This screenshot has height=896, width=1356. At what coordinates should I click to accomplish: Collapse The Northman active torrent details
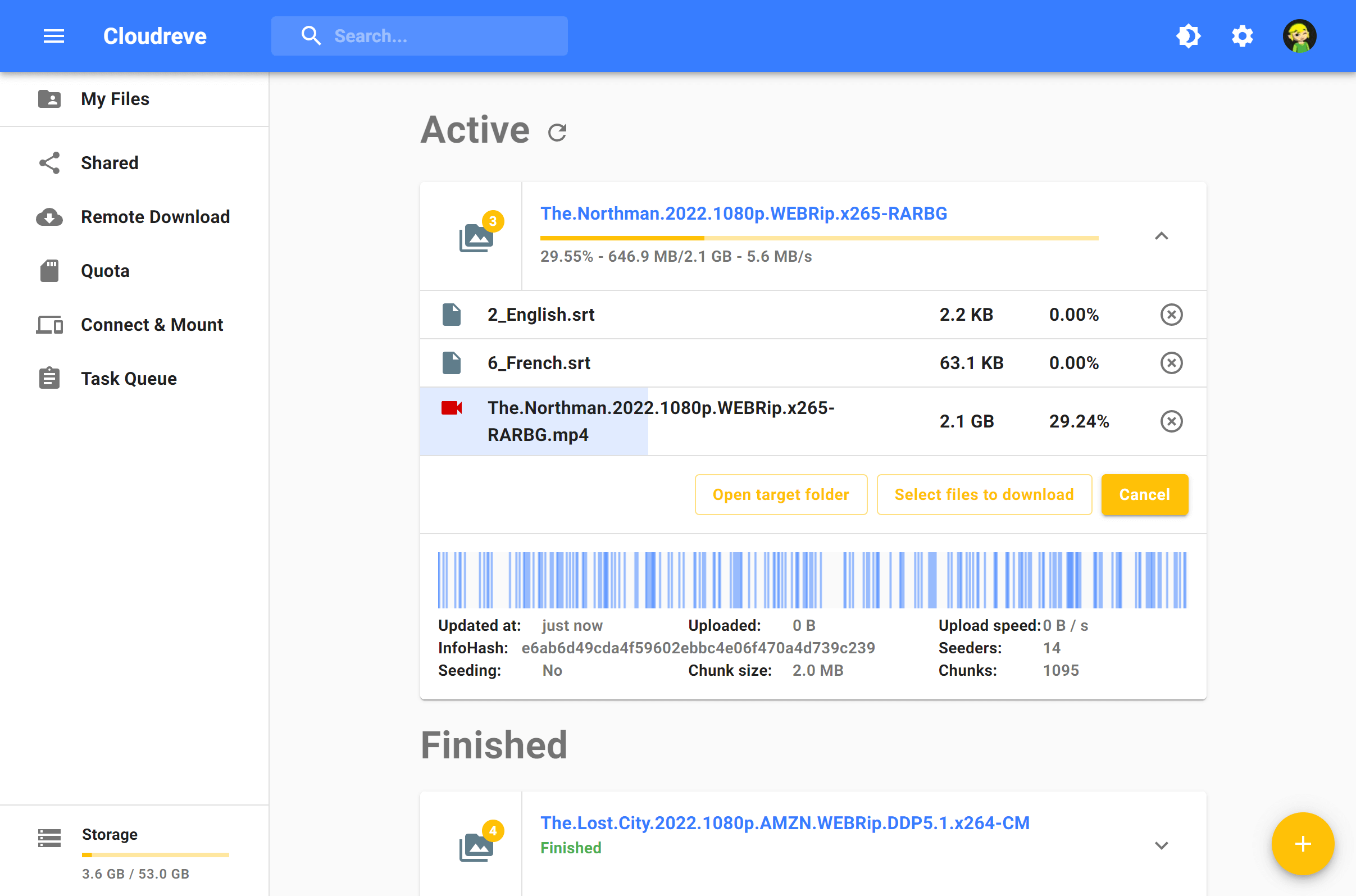pos(1162,236)
